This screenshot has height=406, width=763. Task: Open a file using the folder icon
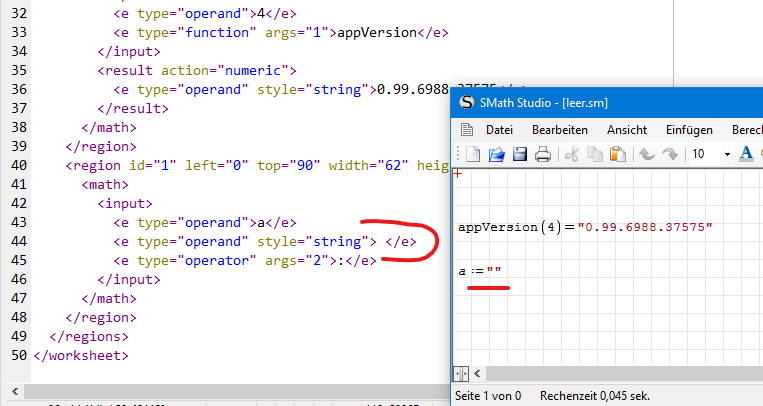pos(496,154)
